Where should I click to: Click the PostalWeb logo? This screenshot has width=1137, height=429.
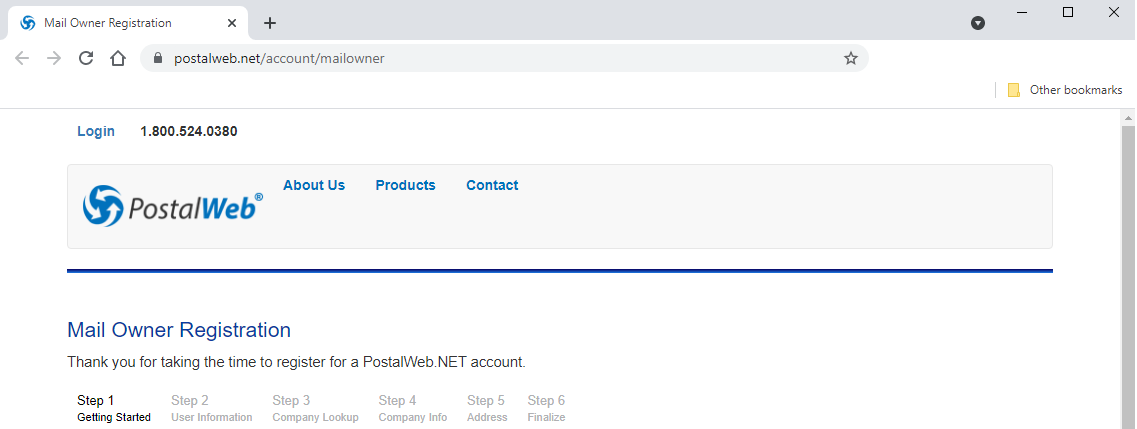coord(173,206)
